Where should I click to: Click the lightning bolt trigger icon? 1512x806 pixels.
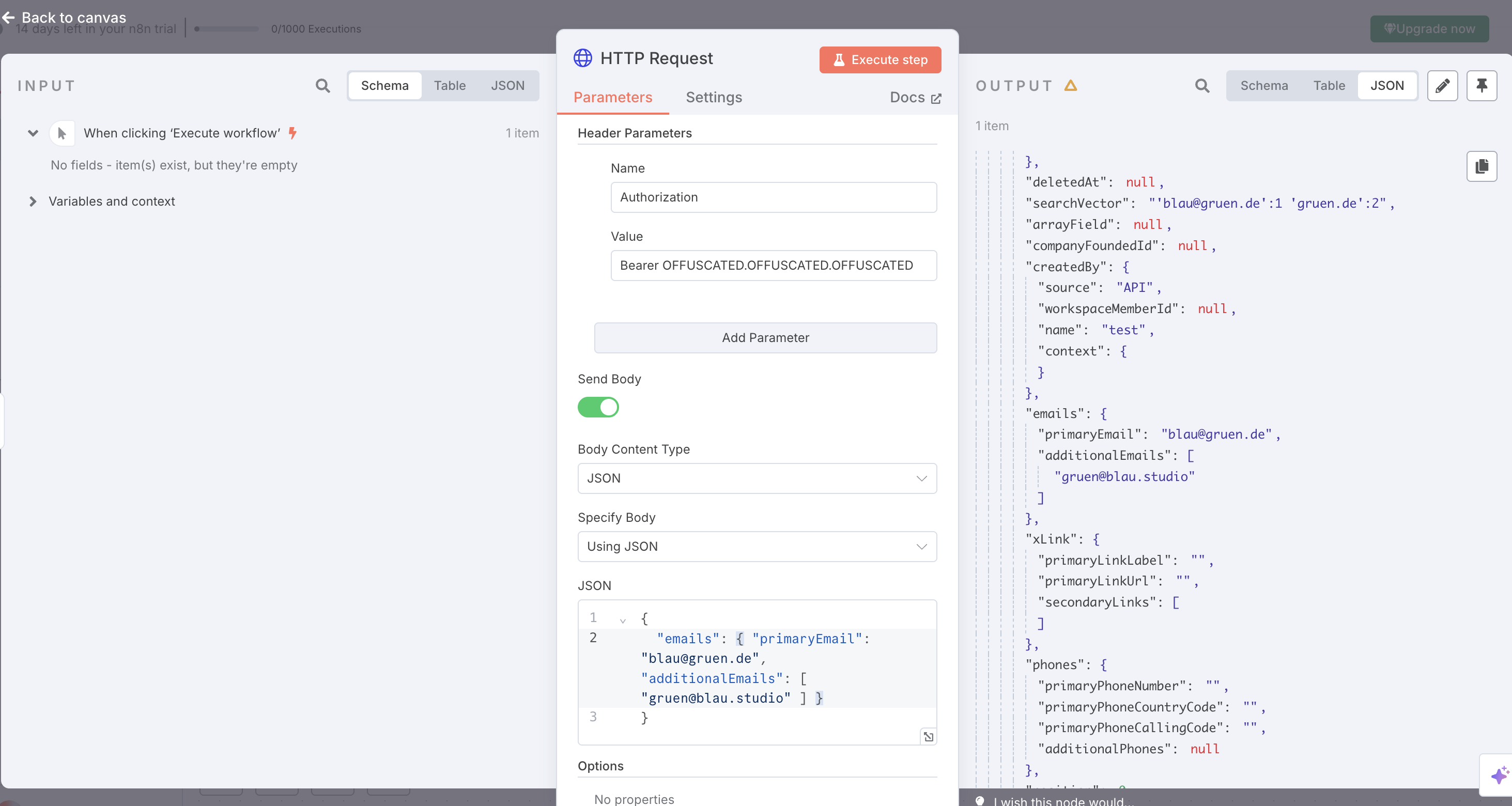(x=292, y=133)
